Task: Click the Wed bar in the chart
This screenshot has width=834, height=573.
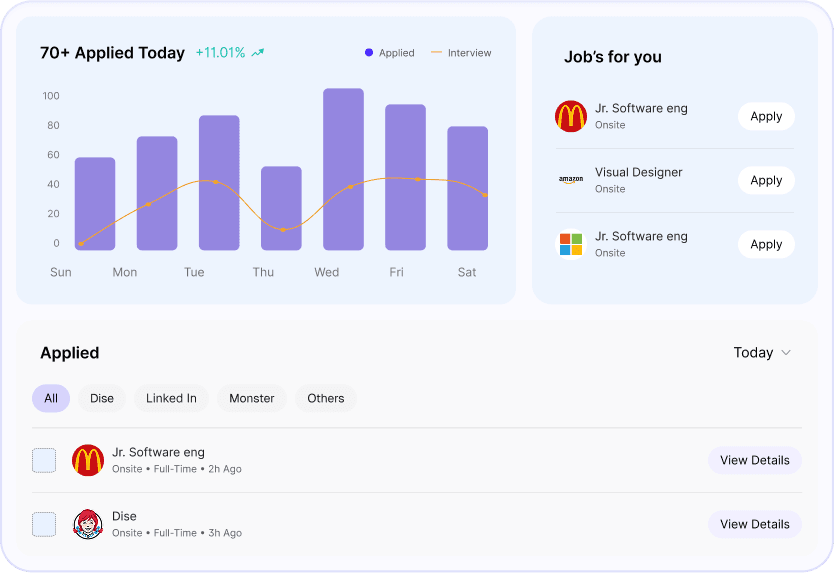Action: tap(343, 170)
